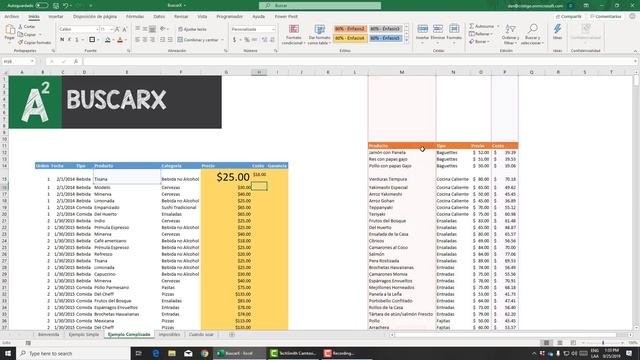Undo the last action

pos(66,6)
